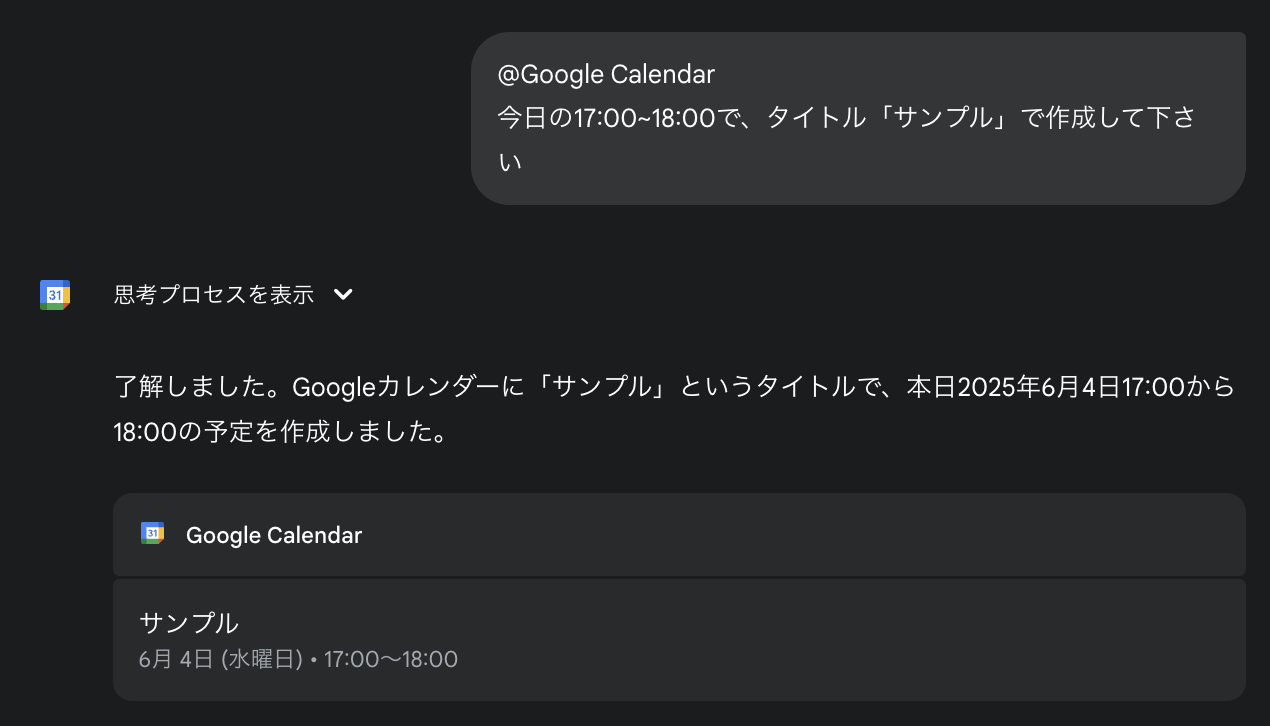Click the @Google Calendar mention in user message
The height and width of the screenshot is (726, 1270).
[x=606, y=74]
